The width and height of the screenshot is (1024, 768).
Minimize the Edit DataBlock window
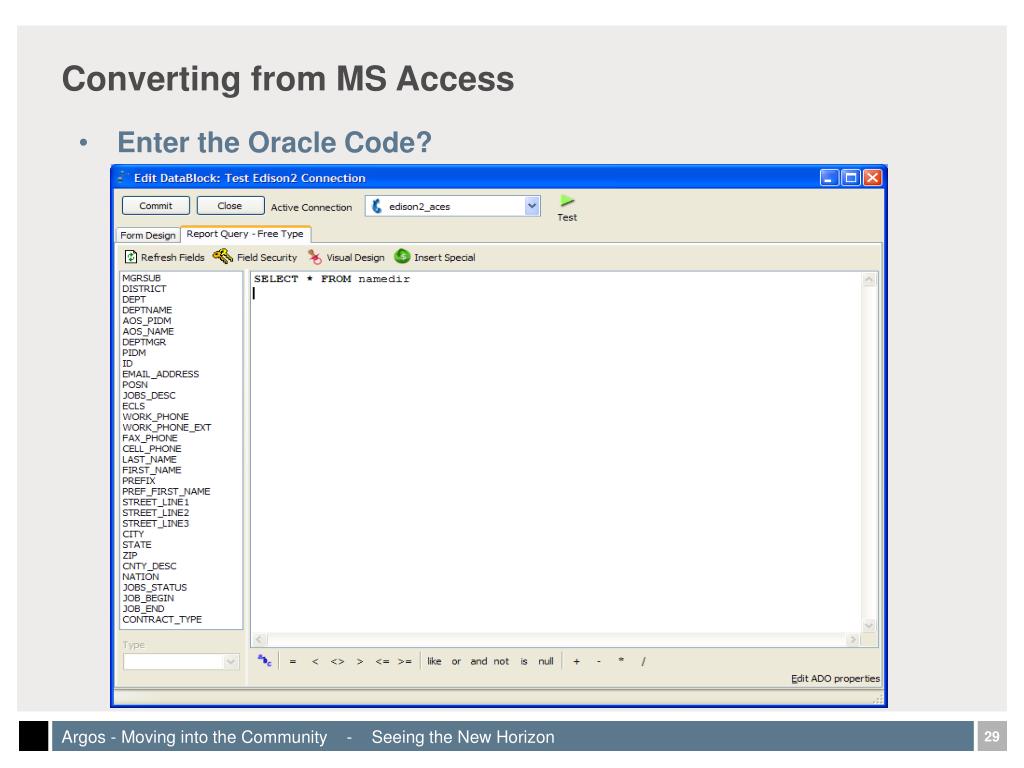[x=829, y=178]
